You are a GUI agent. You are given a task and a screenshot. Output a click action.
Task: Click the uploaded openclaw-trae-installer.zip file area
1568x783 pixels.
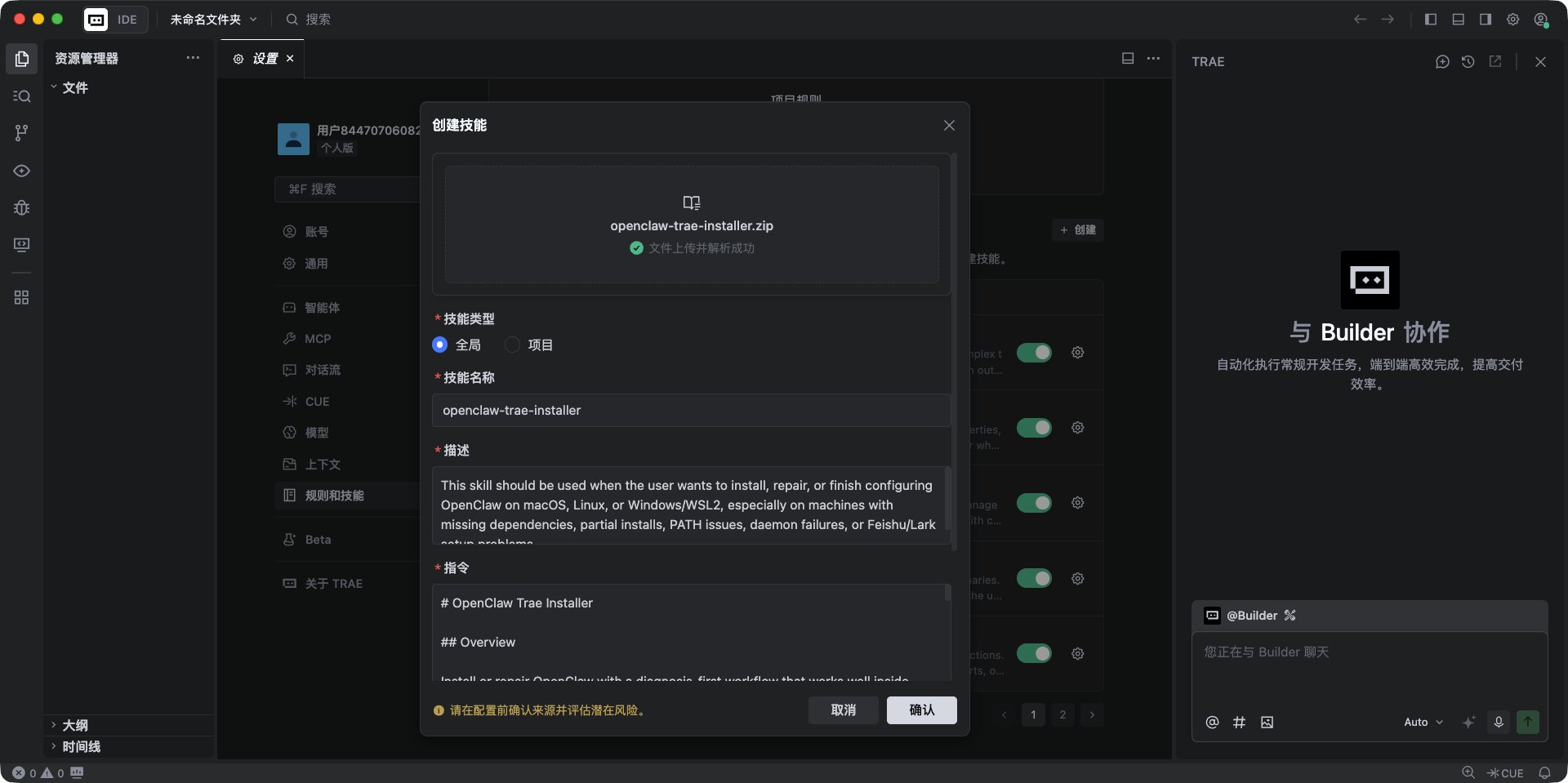692,225
